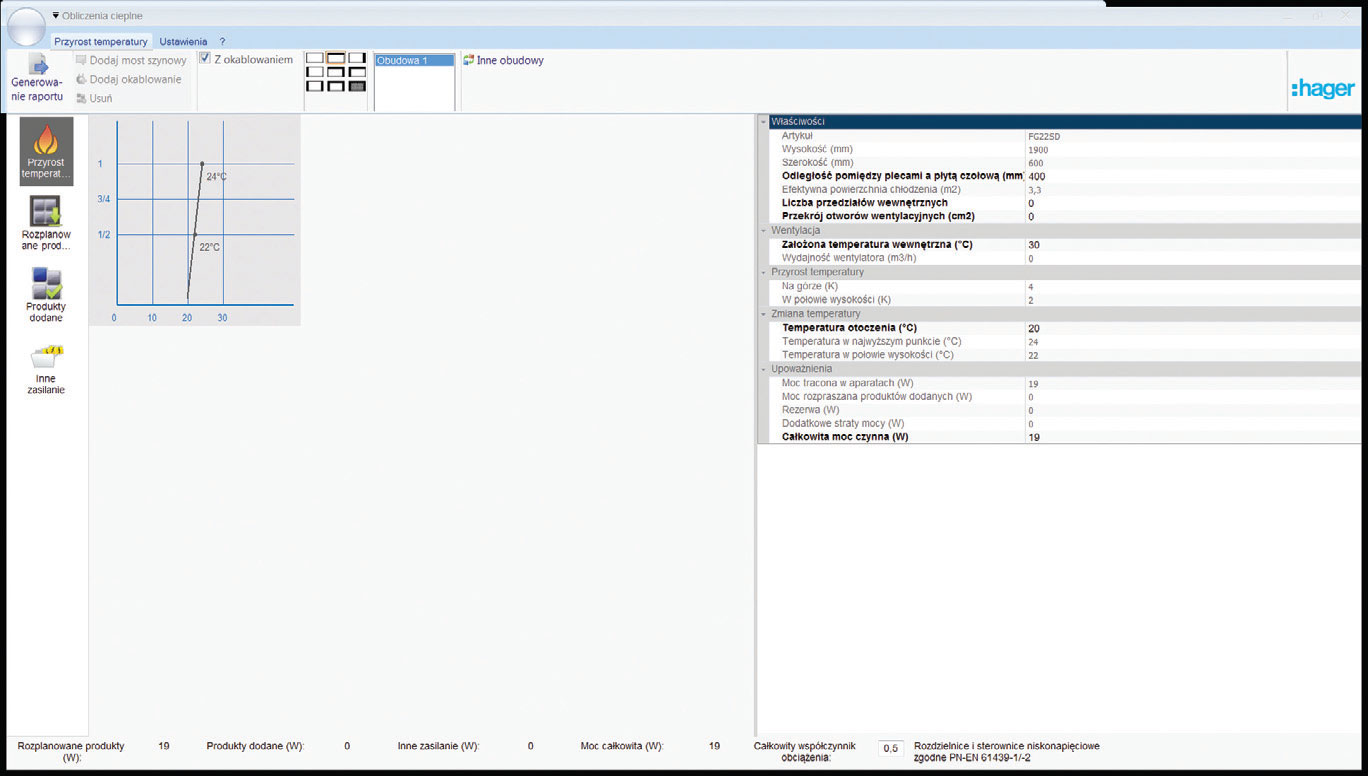This screenshot has height=776, width=1368.
Task: Open the Produkty dodane sidebar icon
Action: 46,284
